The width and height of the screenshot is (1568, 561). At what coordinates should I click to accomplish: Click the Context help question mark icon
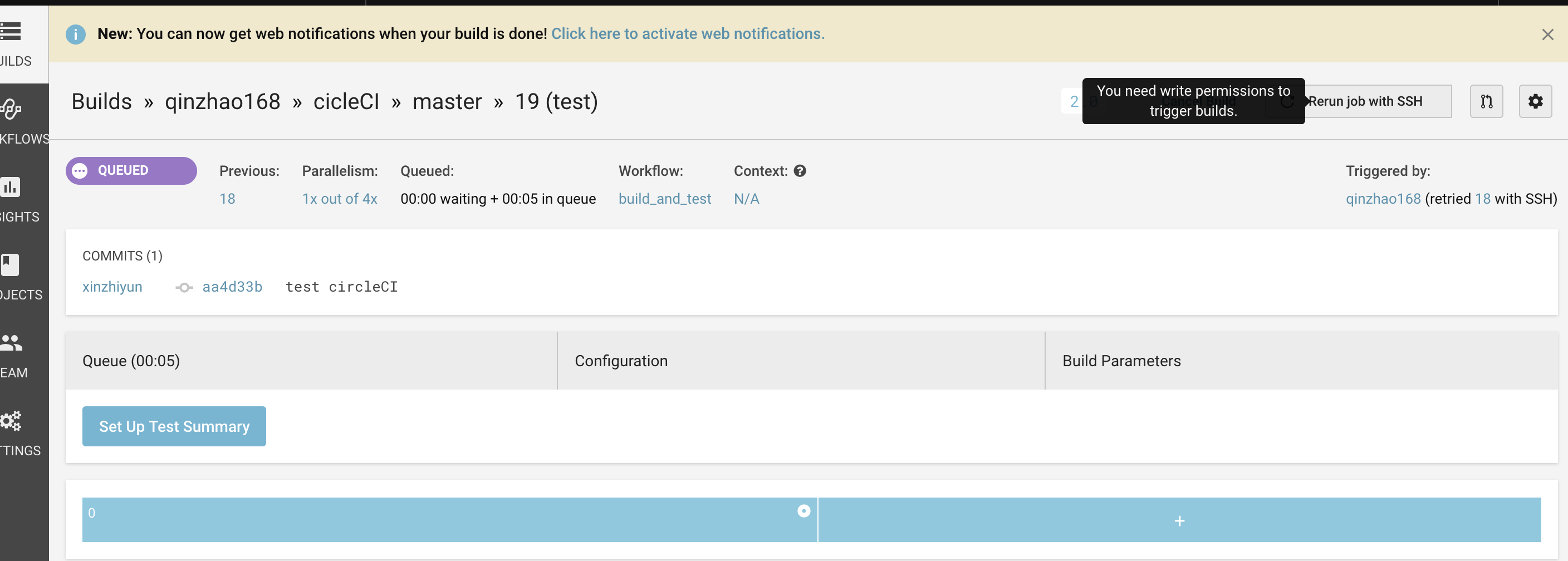tap(800, 171)
